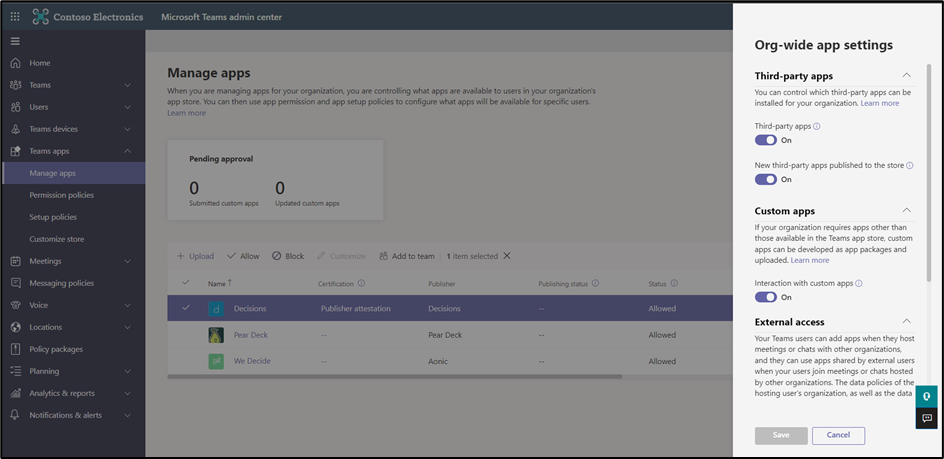Click the Teams devices bell icon
The height and width of the screenshot is (459, 944).
[x=16, y=129]
